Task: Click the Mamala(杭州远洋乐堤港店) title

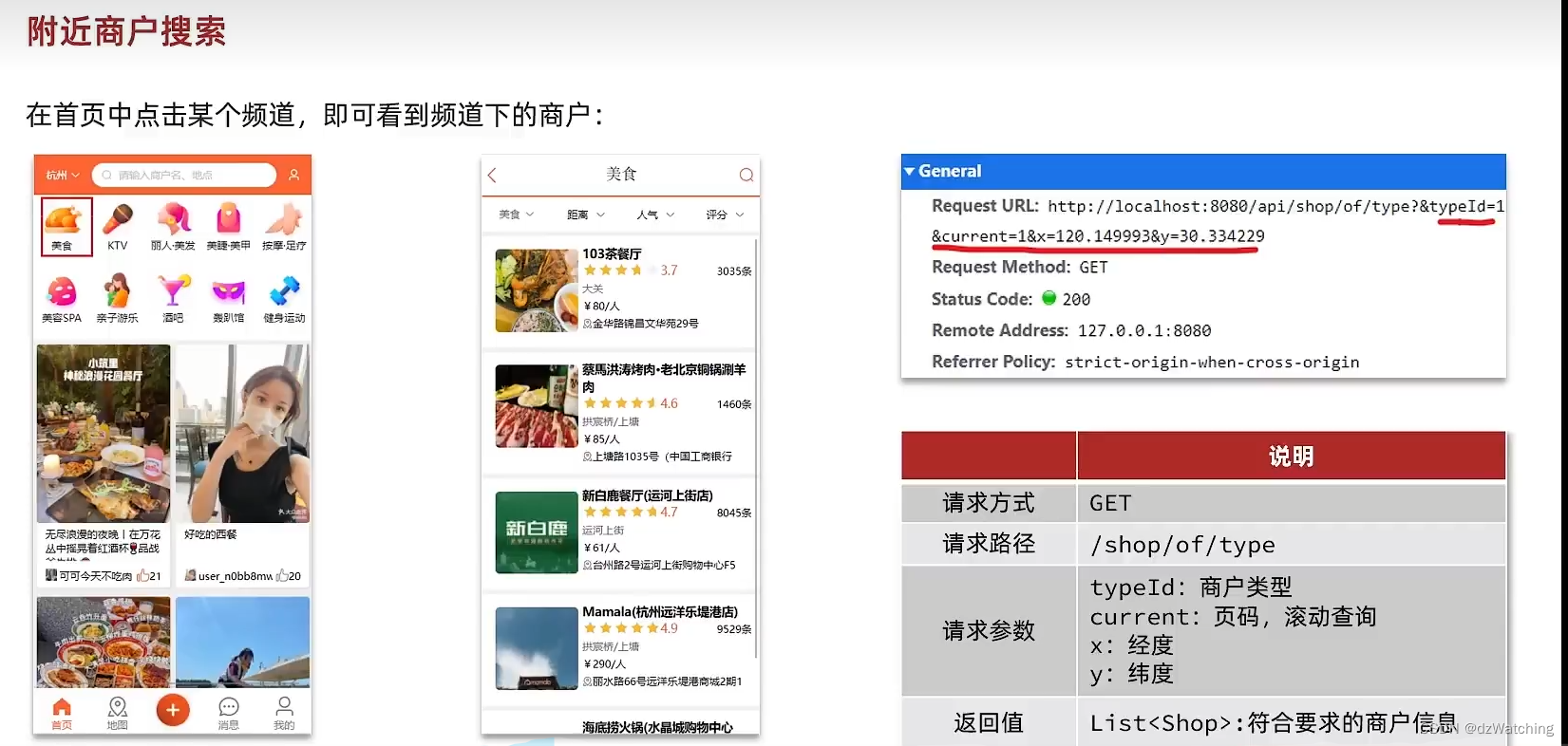Action: [x=660, y=612]
